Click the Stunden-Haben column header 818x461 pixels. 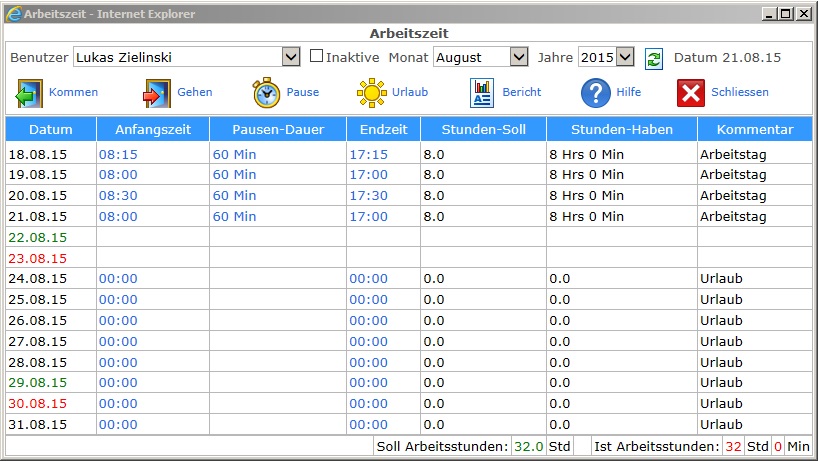[621, 130]
